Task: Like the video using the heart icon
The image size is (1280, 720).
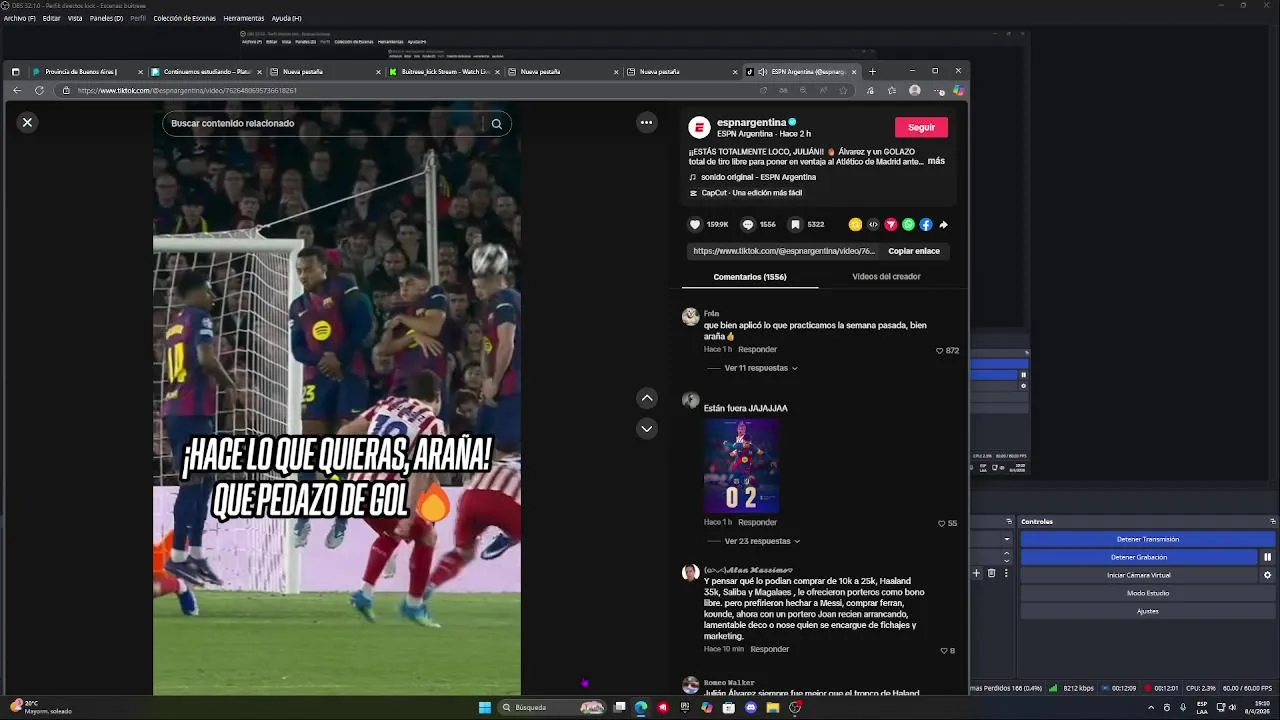Action: click(x=695, y=225)
